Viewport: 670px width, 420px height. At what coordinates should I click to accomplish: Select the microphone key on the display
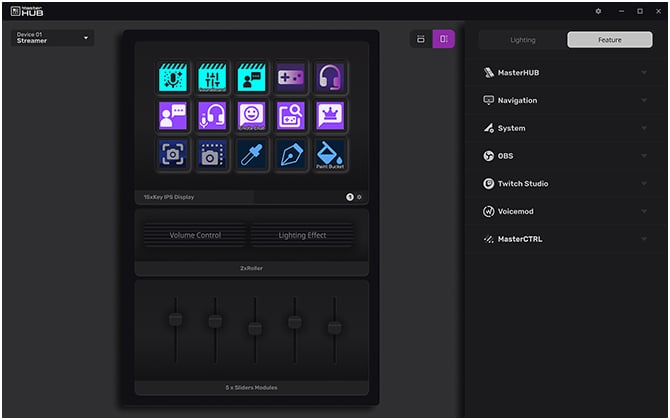[172, 77]
